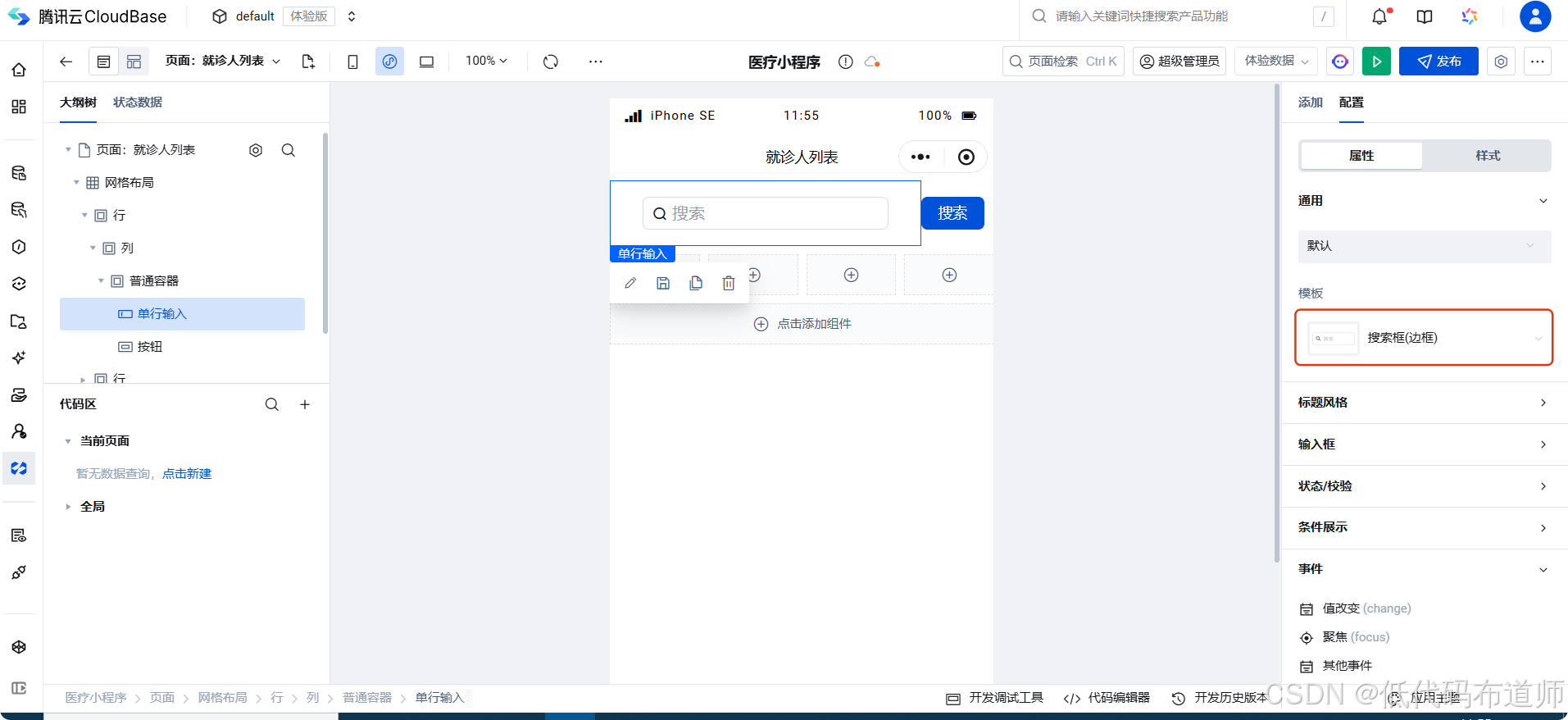1568x720 pixels.
Task: Open the documentation book icon
Action: pos(1425,16)
